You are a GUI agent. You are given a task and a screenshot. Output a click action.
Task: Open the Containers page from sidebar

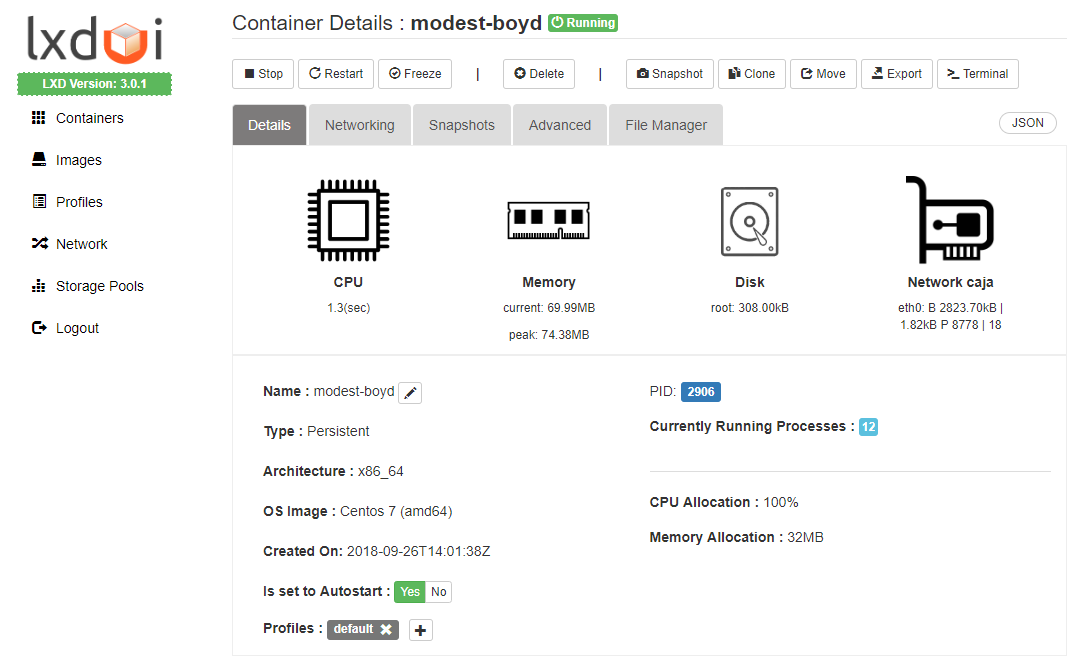point(90,118)
